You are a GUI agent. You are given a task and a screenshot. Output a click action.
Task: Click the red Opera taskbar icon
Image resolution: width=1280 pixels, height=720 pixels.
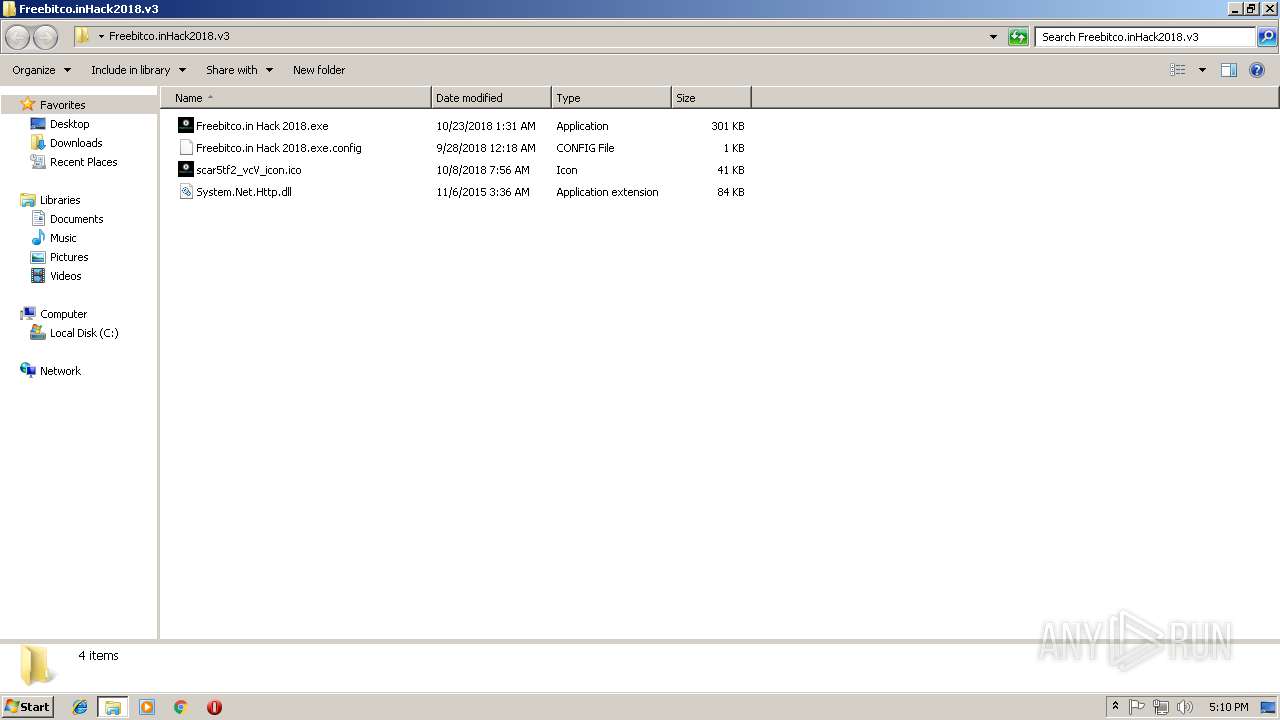point(214,707)
